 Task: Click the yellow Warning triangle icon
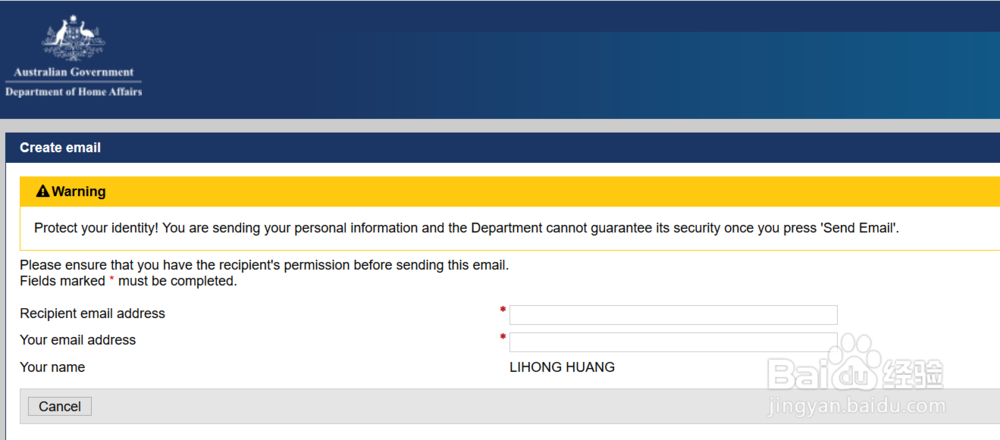click(x=43, y=191)
